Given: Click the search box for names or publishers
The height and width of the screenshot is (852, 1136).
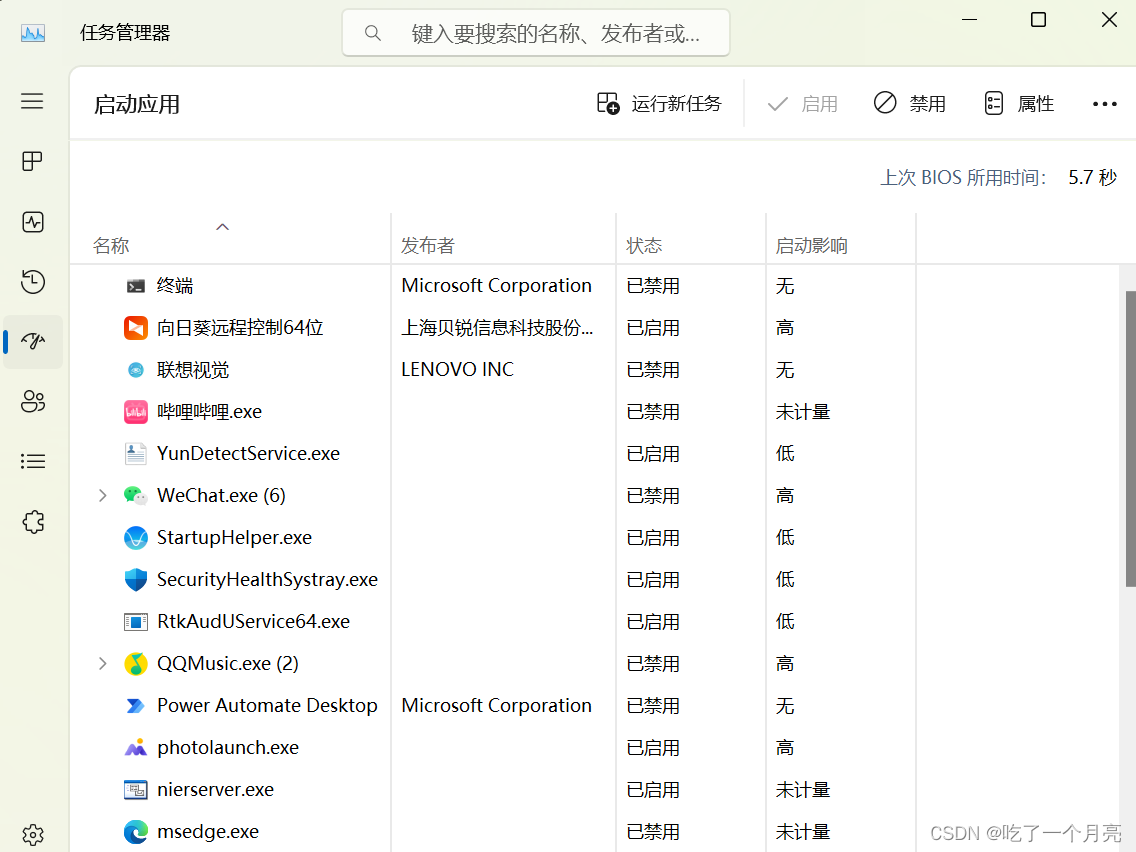Looking at the screenshot, I should point(536,33).
